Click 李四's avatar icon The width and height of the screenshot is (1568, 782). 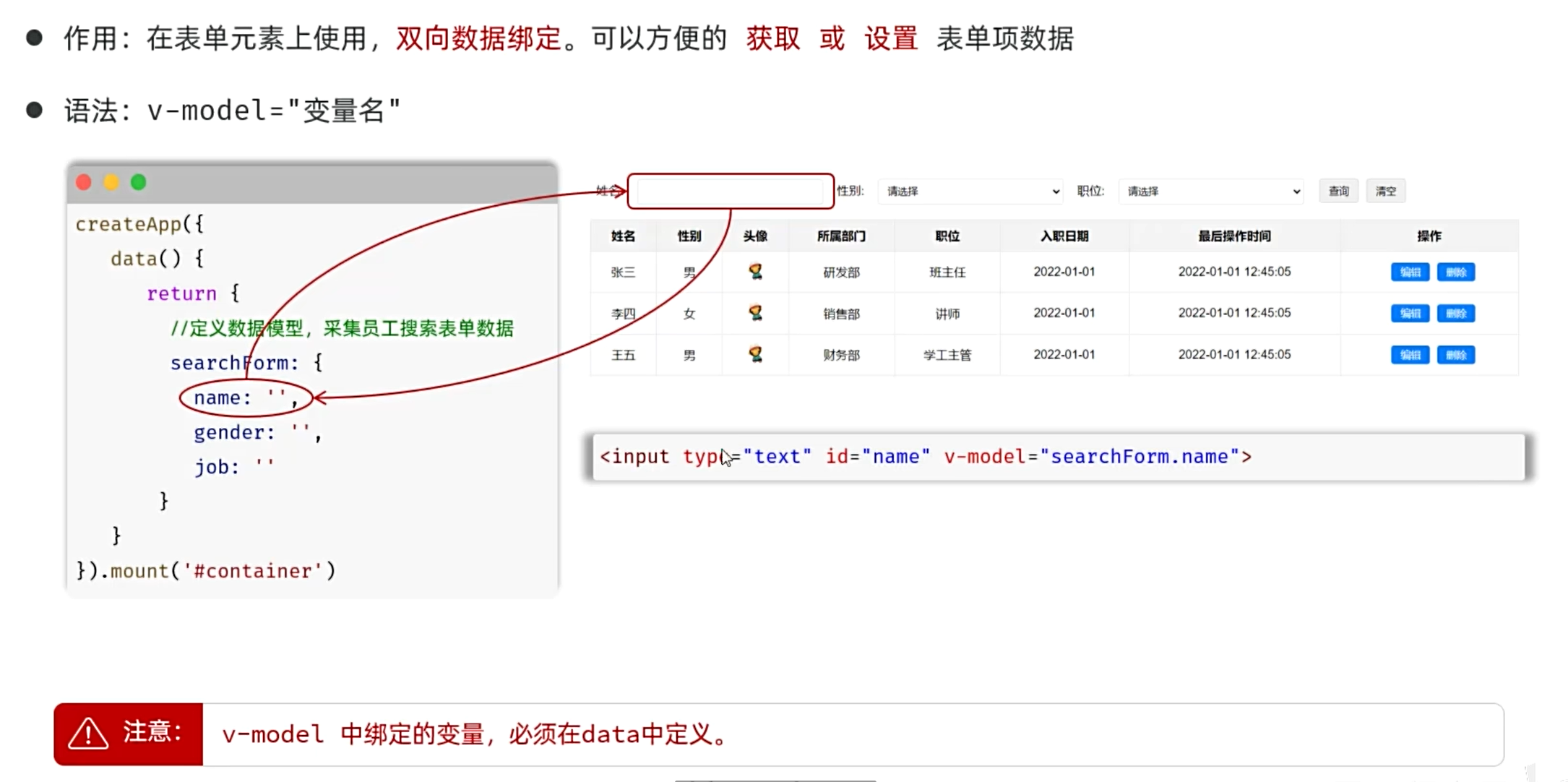tap(755, 313)
